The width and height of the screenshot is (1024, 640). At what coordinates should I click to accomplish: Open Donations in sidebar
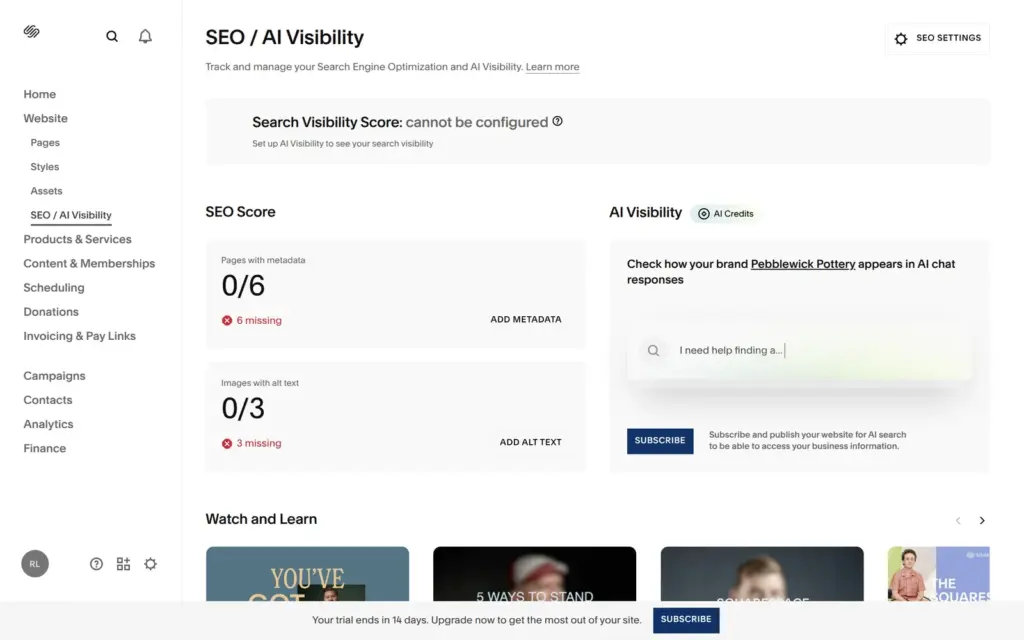point(51,312)
